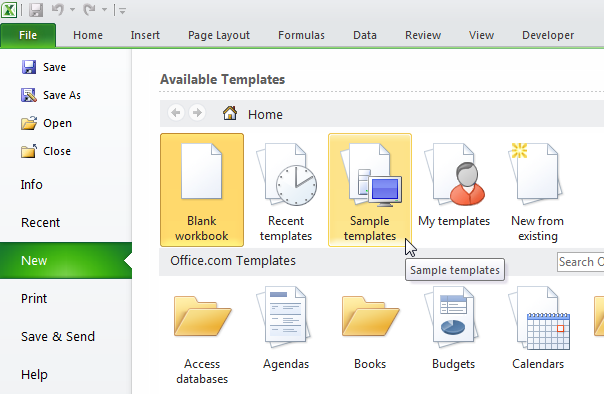The width and height of the screenshot is (604, 394).
Task: Select the New section in sidebar
Action: pos(66,260)
